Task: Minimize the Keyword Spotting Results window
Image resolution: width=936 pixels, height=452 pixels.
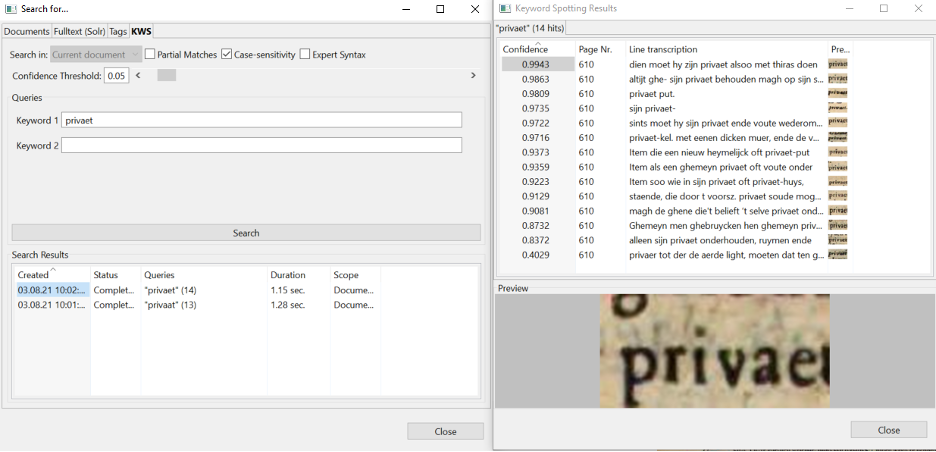Action: (x=849, y=9)
